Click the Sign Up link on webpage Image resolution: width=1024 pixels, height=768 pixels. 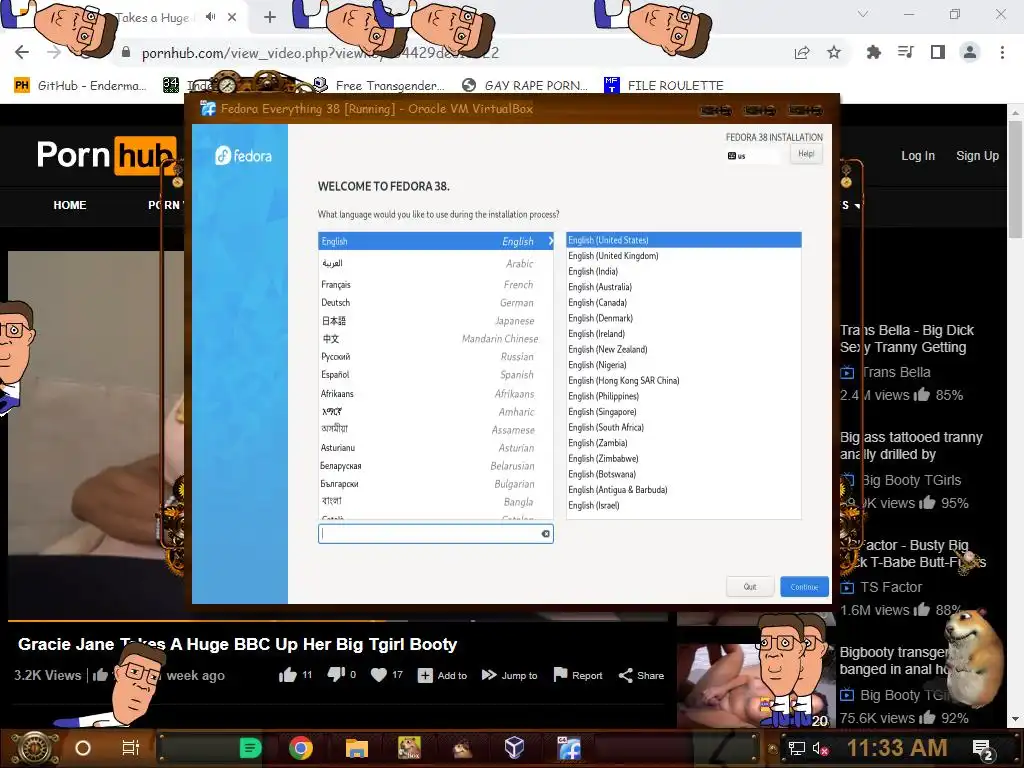[977, 155]
